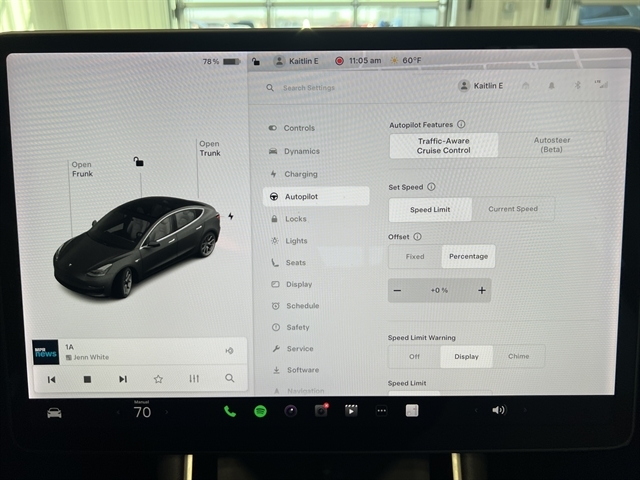This screenshot has width=640, height=480.
Task: Open the notifications bell icon
Action: point(551,85)
